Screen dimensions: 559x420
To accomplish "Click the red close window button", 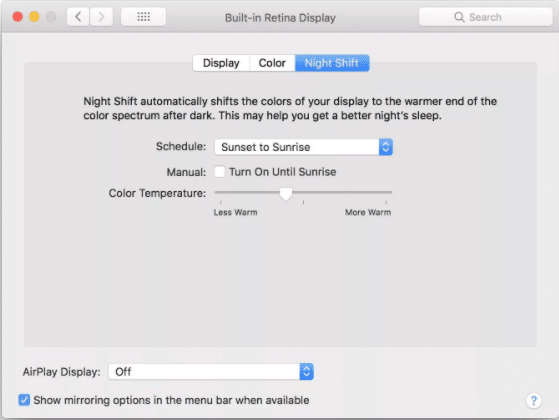I will (x=17, y=17).
